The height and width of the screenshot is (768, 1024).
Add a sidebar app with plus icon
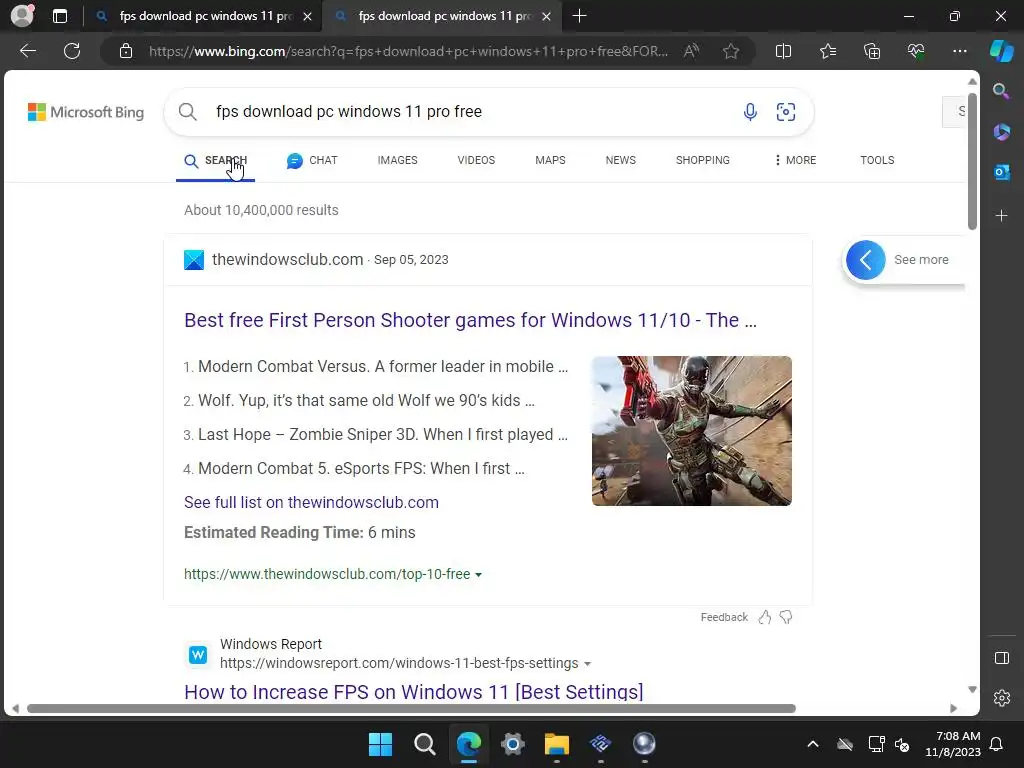[1001, 216]
